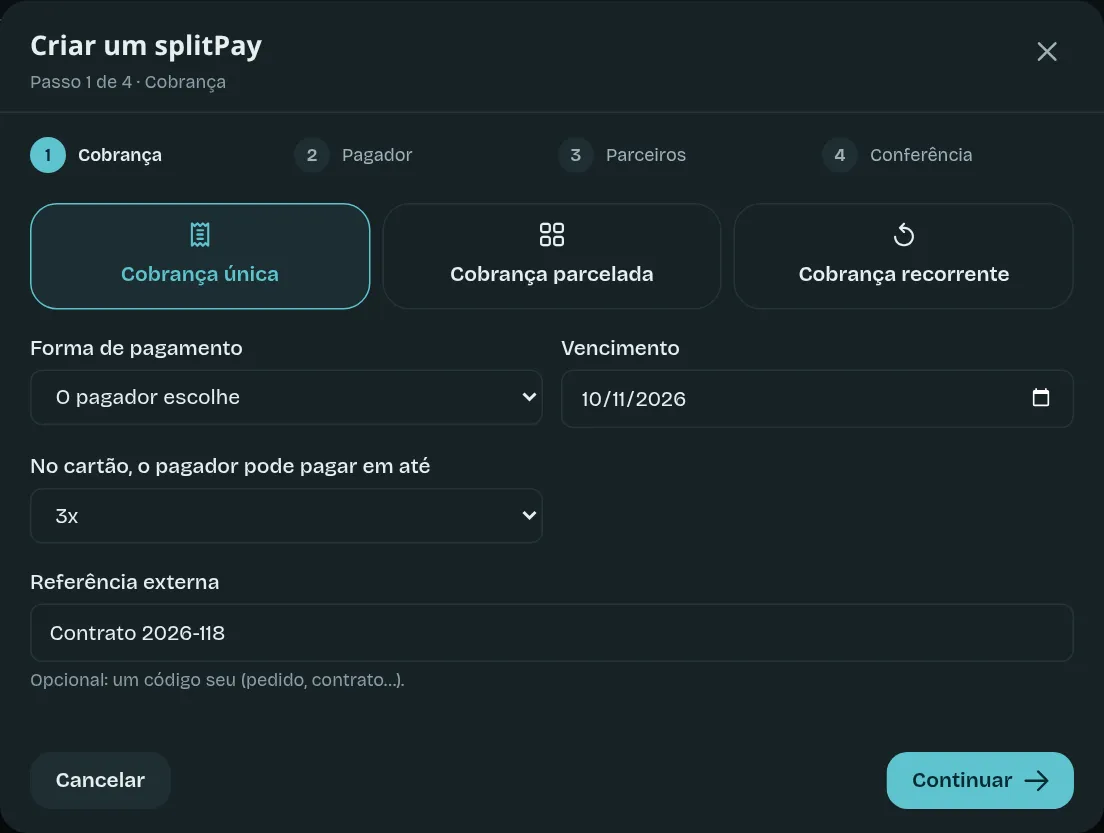Click the Vencimento label
Viewport: 1104px width, 833px height.
(620, 348)
